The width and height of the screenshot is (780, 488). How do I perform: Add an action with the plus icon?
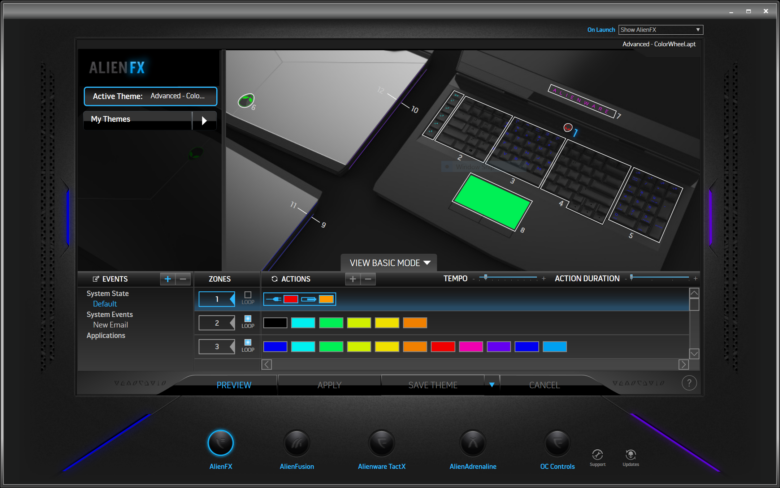pos(353,279)
